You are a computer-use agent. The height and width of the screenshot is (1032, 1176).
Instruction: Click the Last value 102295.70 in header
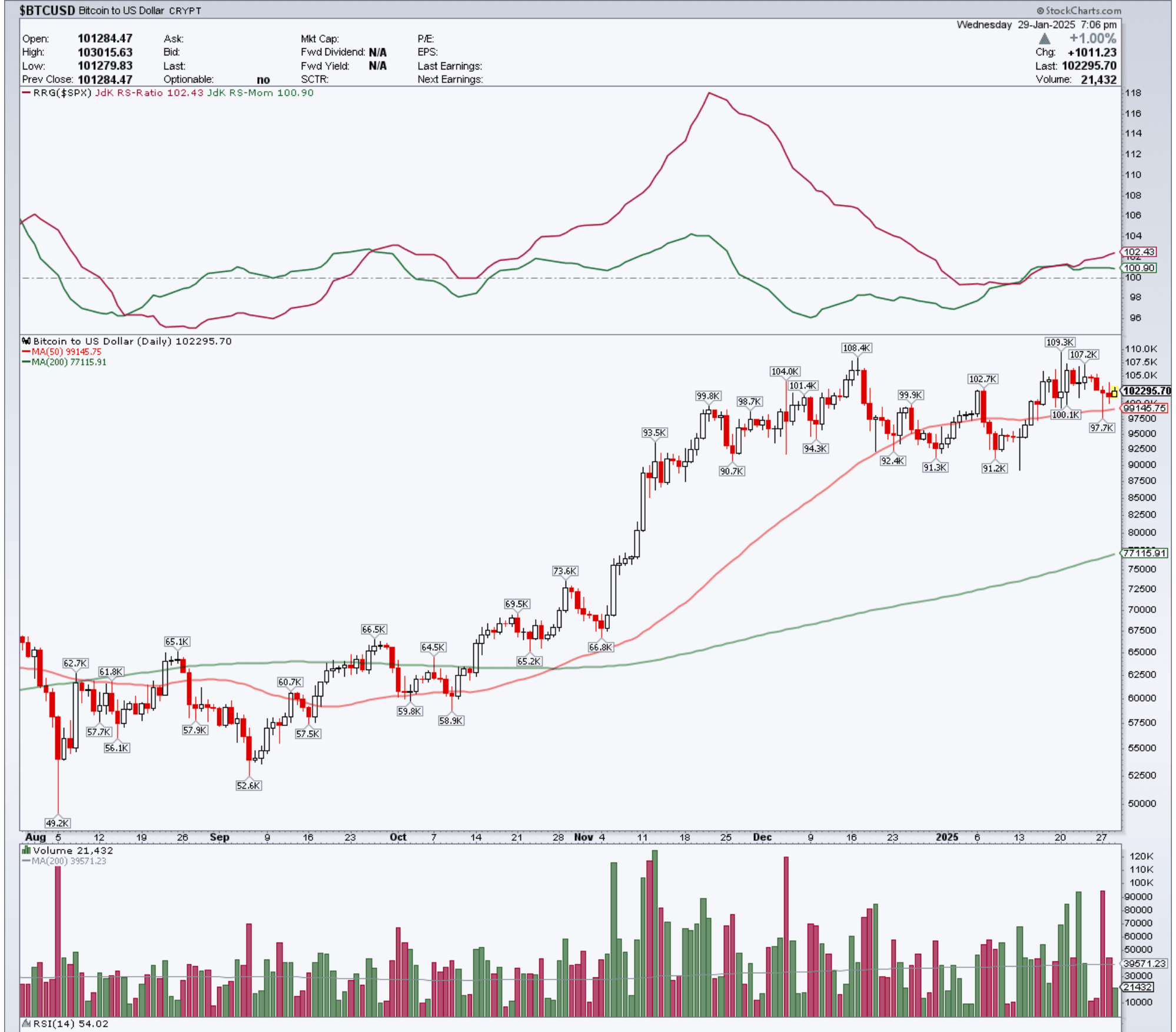(x=1089, y=66)
